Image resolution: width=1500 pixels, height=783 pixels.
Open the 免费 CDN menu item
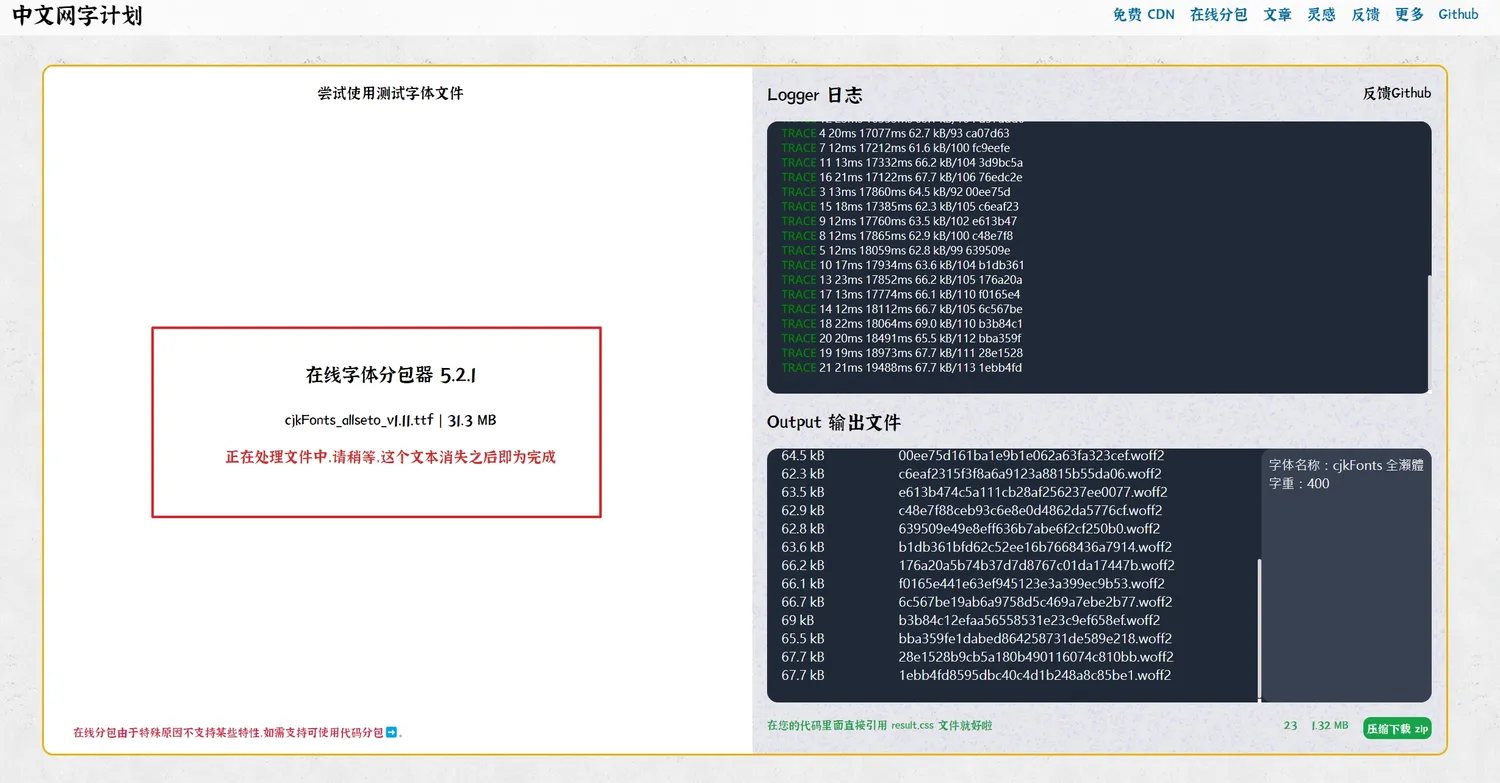(x=1143, y=15)
